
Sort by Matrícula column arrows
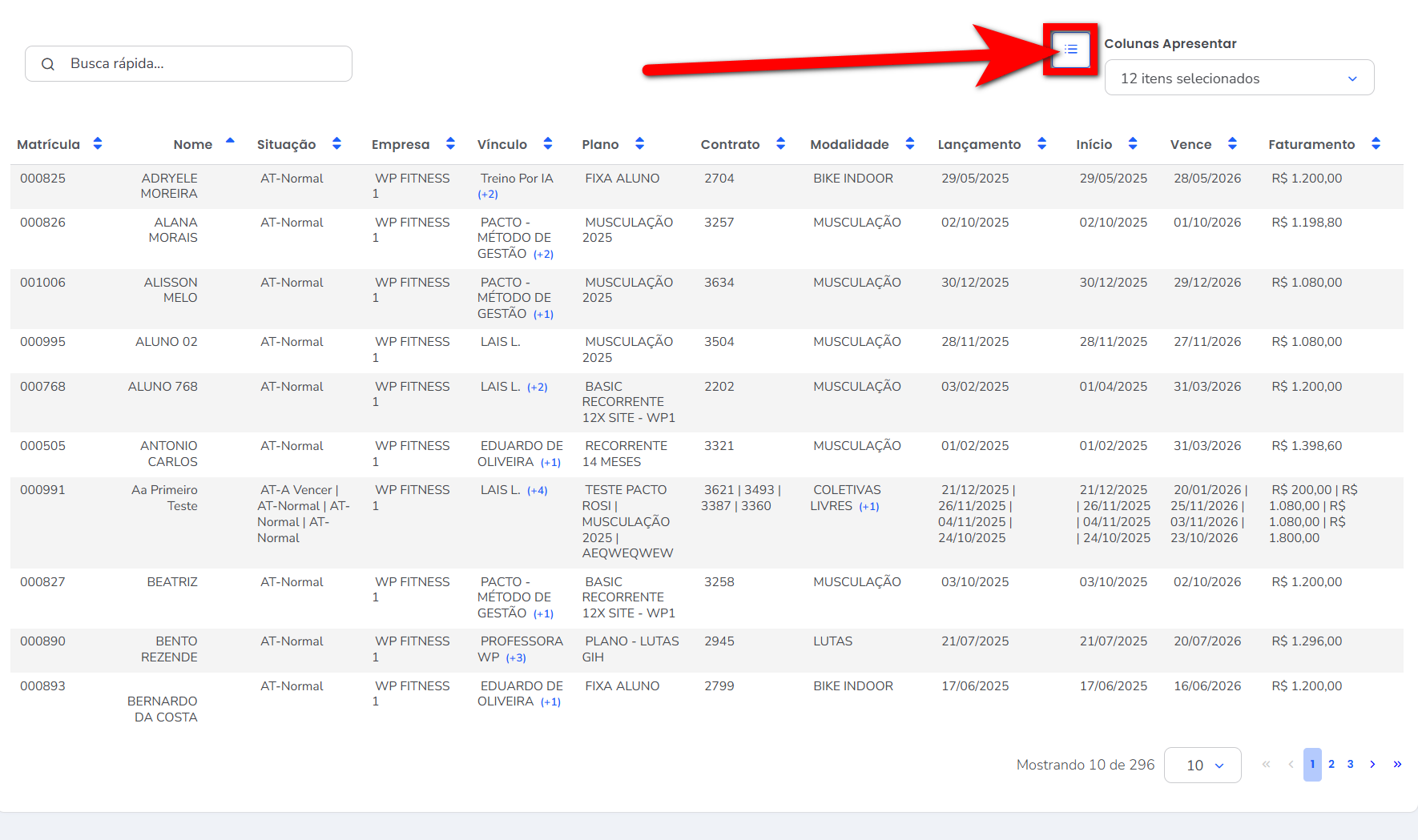click(x=98, y=144)
